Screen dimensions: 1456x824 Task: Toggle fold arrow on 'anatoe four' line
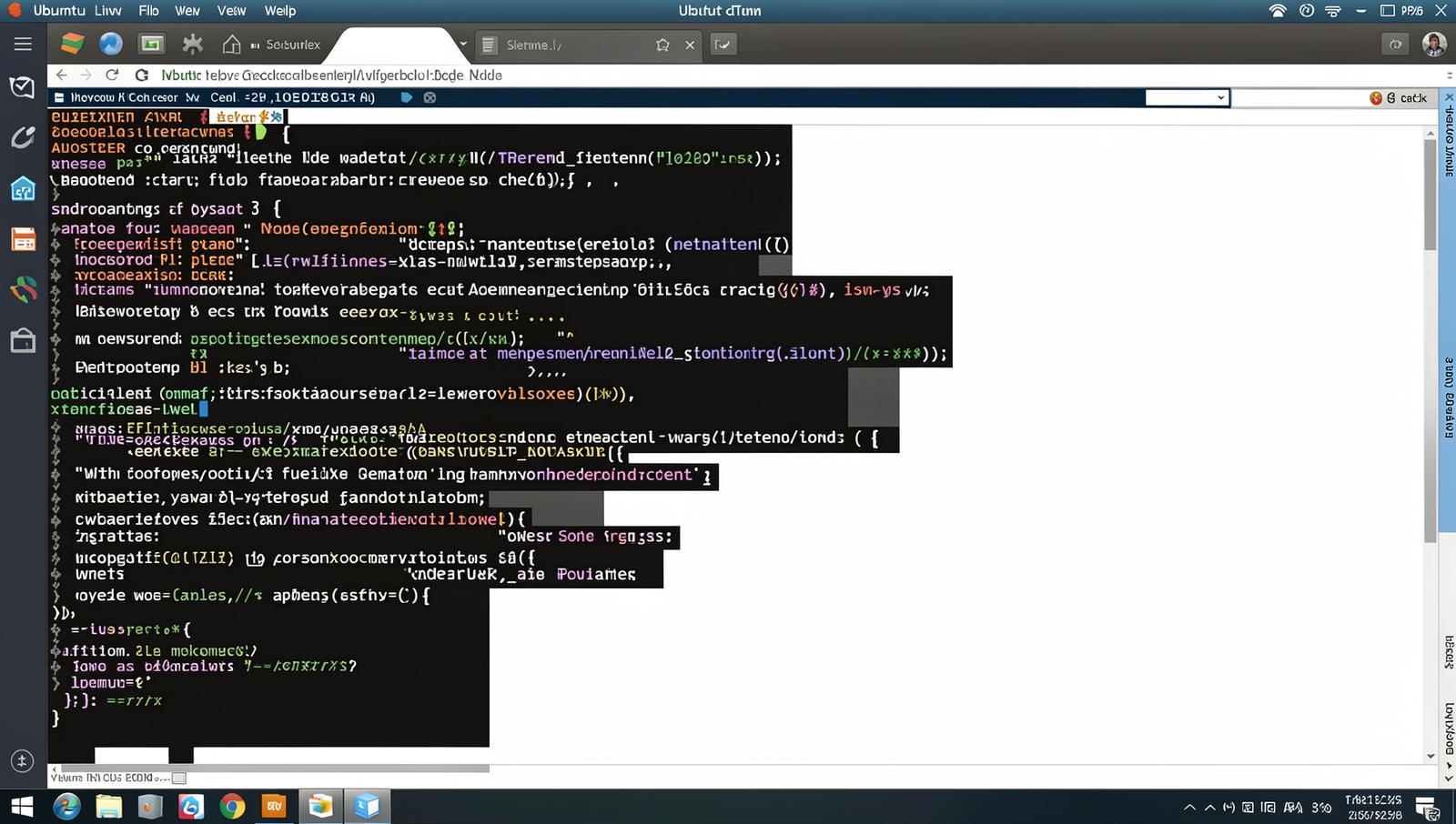pos(56,229)
